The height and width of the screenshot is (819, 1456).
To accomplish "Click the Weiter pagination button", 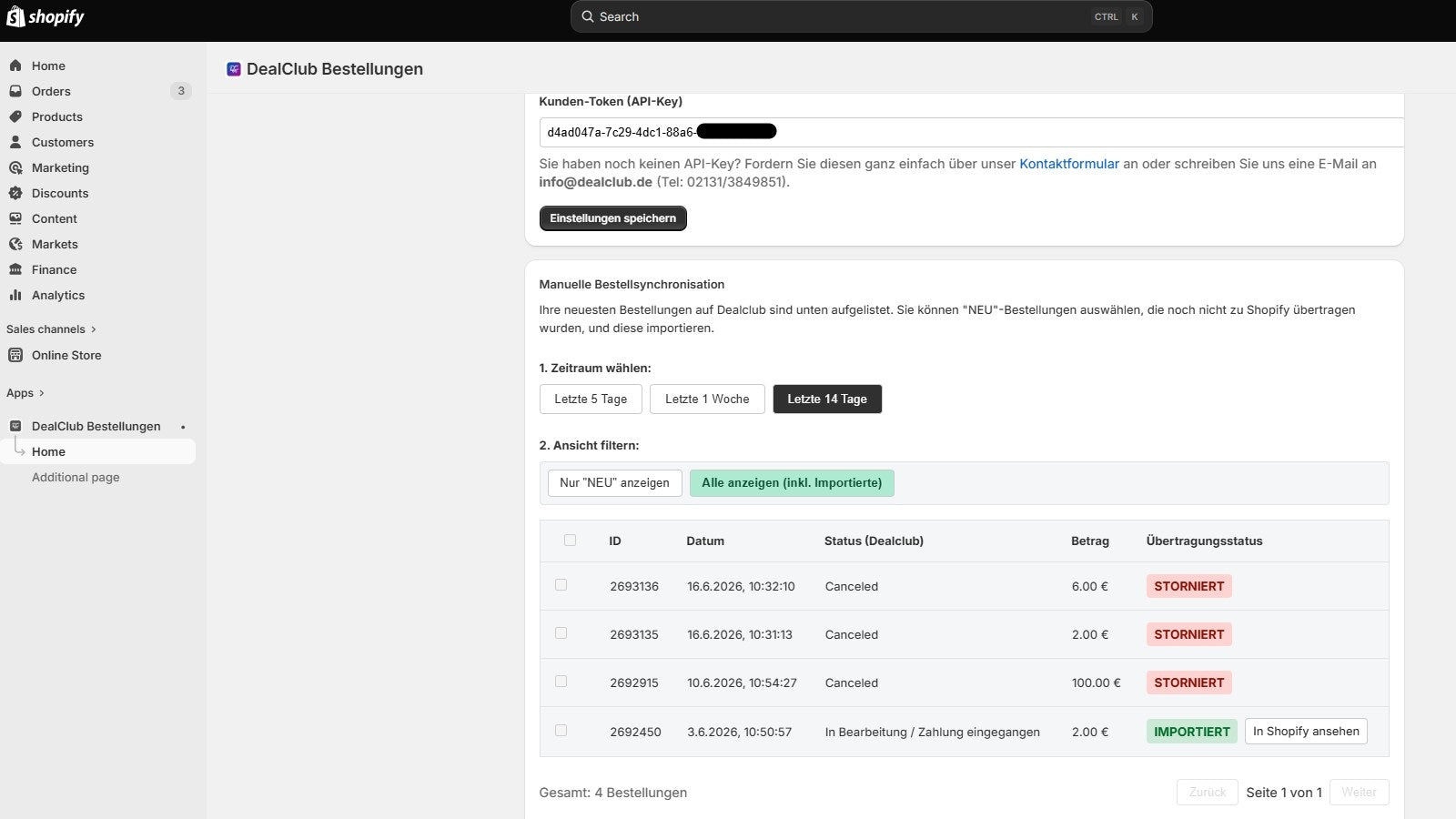I will pyautogui.click(x=1359, y=792).
